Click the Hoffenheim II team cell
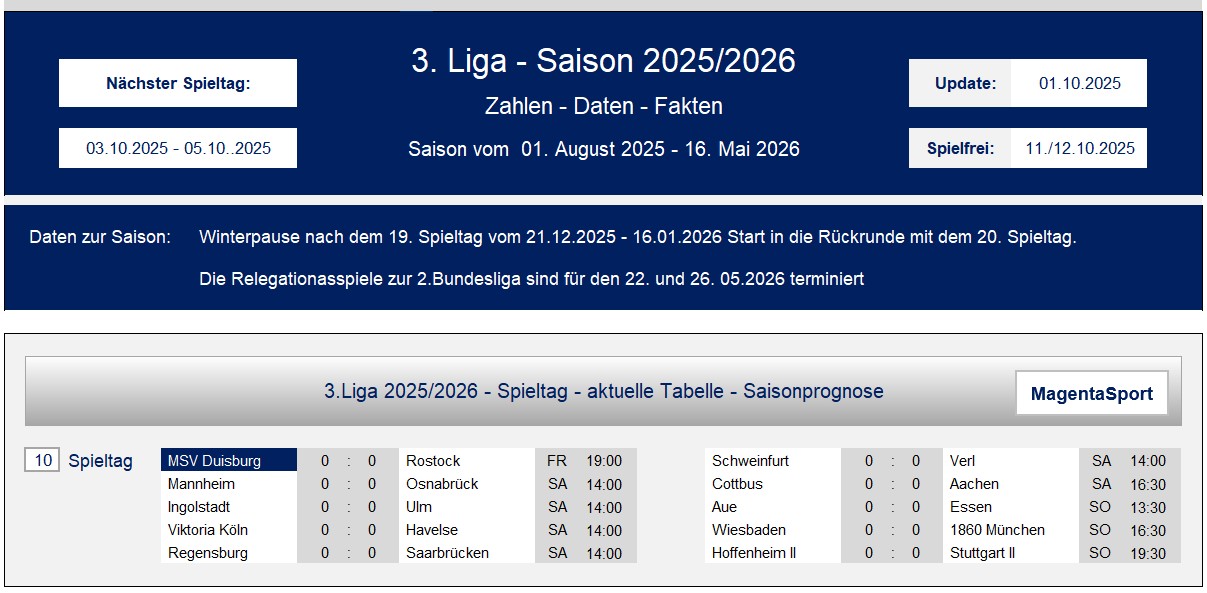The width and height of the screenshot is (1207, 593). pyautogui.click(x=772, y=553)
